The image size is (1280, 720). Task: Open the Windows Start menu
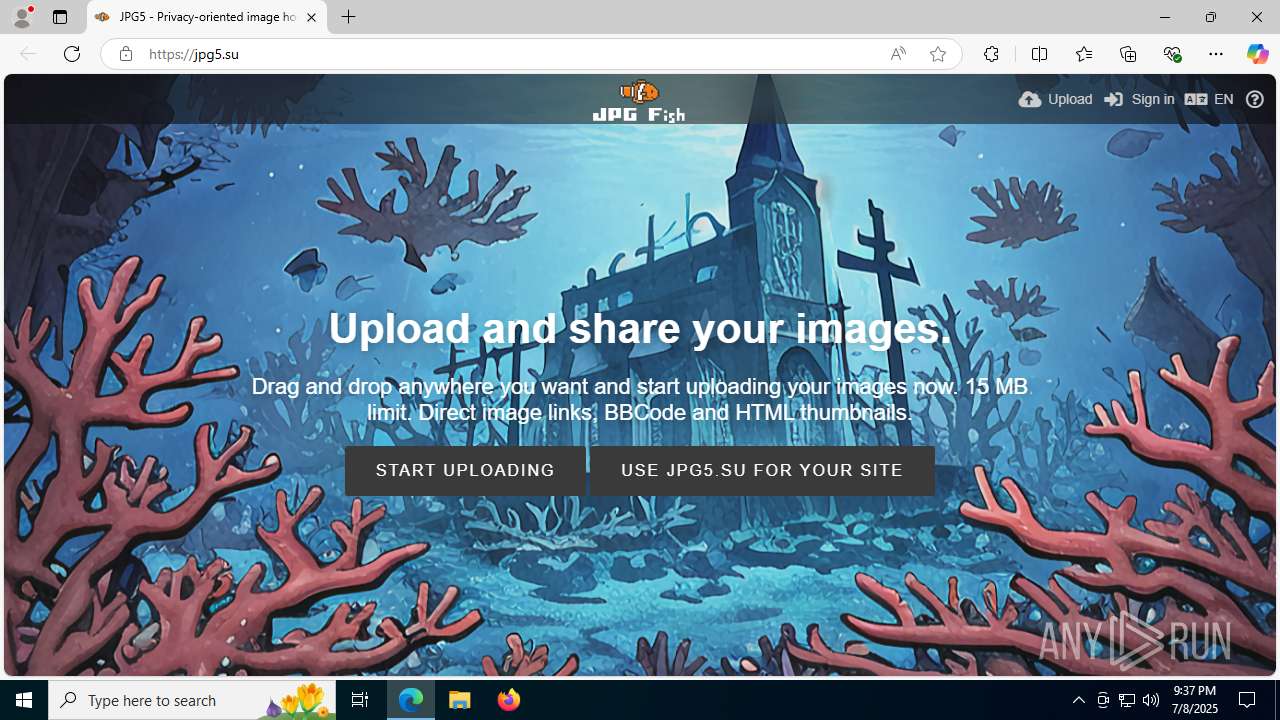[24, 700]
